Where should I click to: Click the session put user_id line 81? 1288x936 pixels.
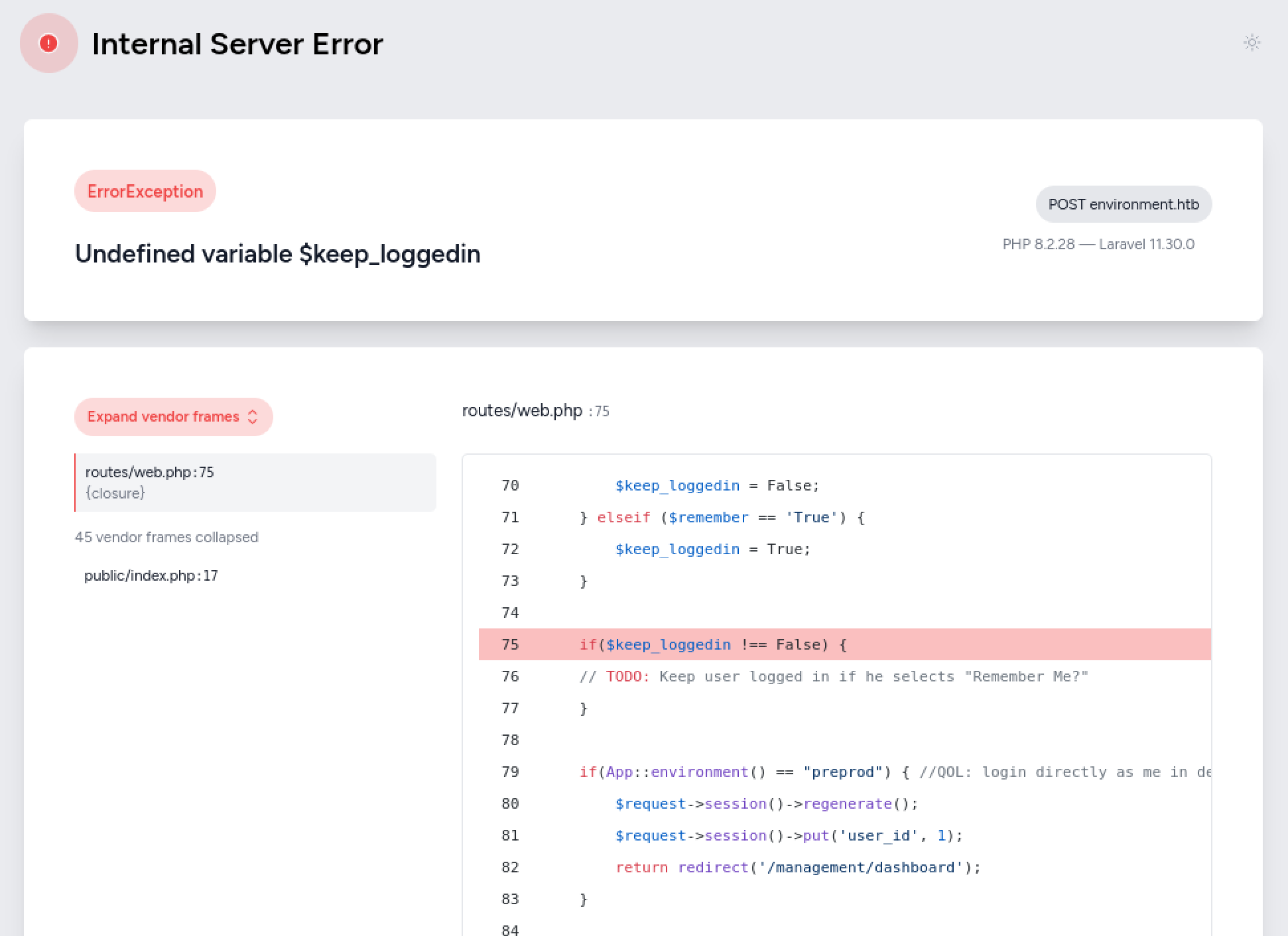(x=788, y=835)
